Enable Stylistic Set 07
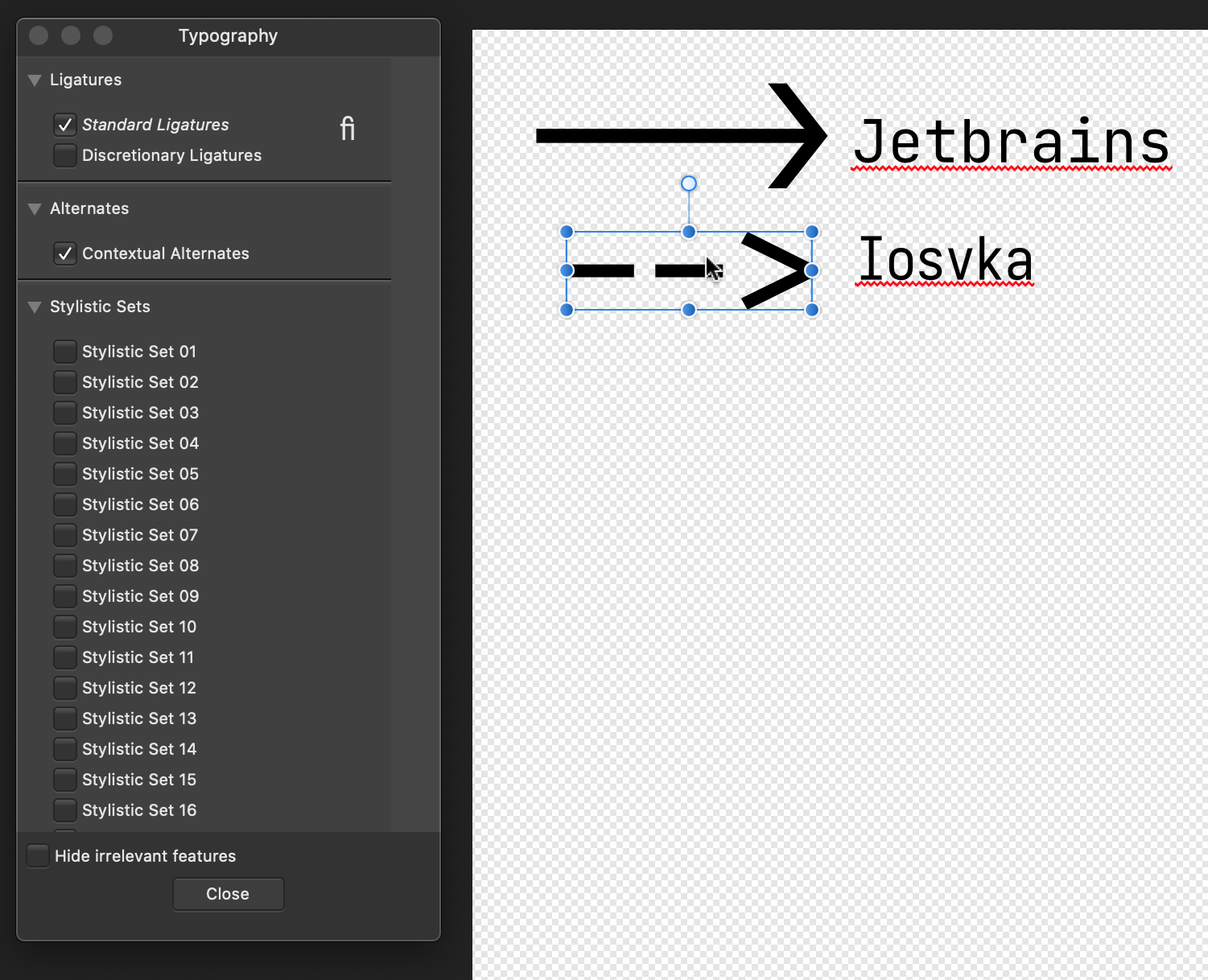 click(x=65, y=535)
